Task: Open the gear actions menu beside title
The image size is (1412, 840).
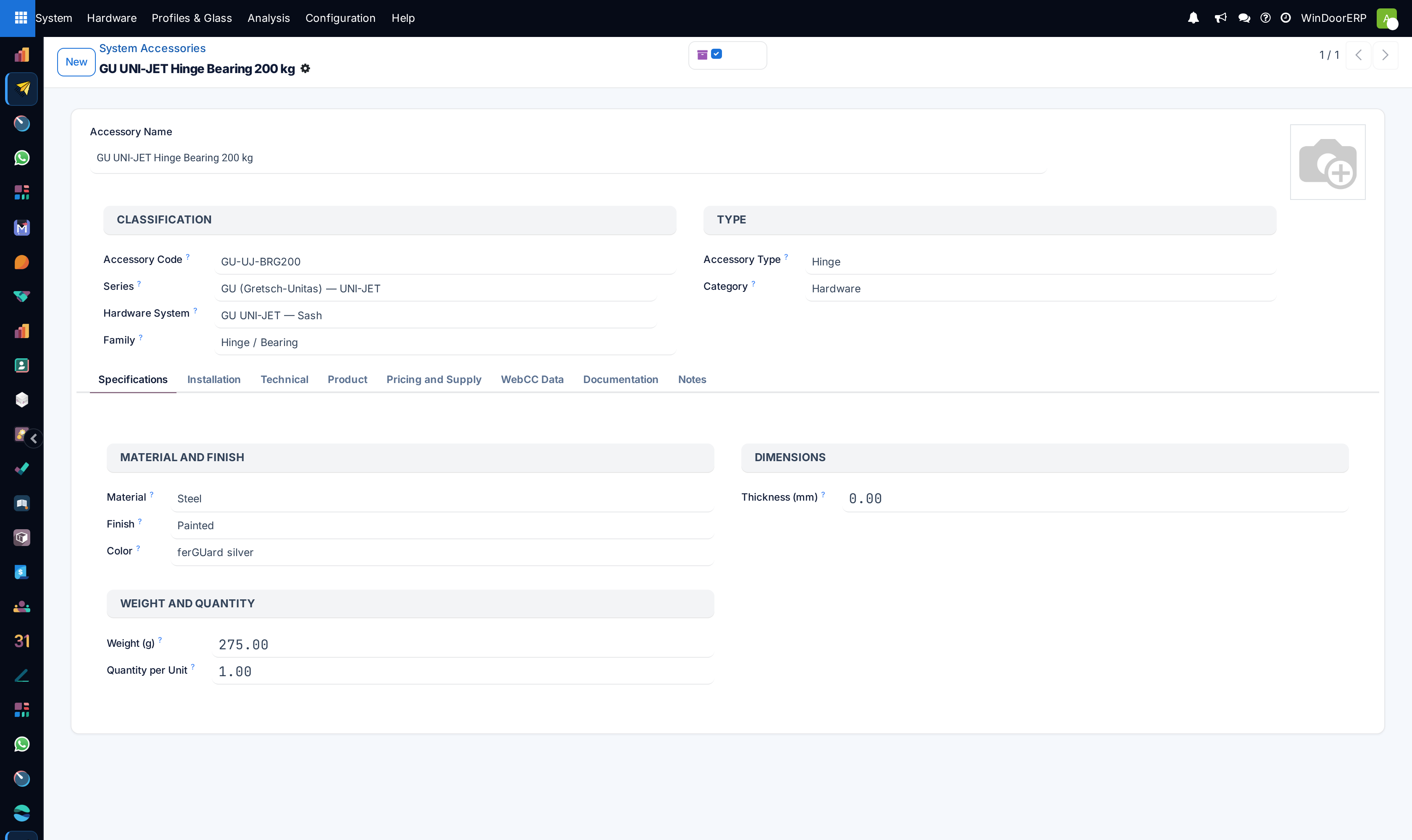Action: pyautogui.click(x=305, y=68)
